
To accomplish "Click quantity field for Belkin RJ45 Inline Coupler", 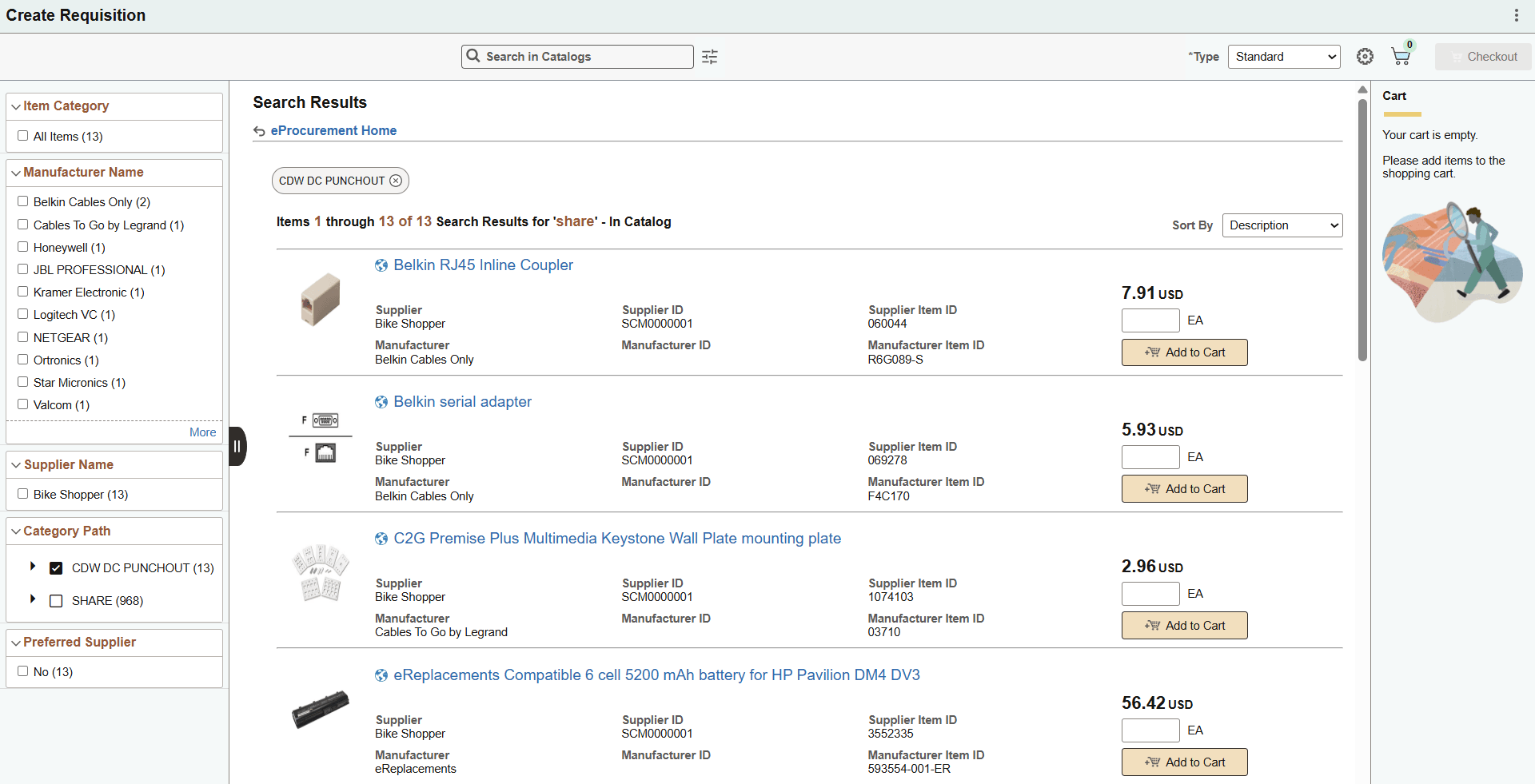I will coord(1150,320).
